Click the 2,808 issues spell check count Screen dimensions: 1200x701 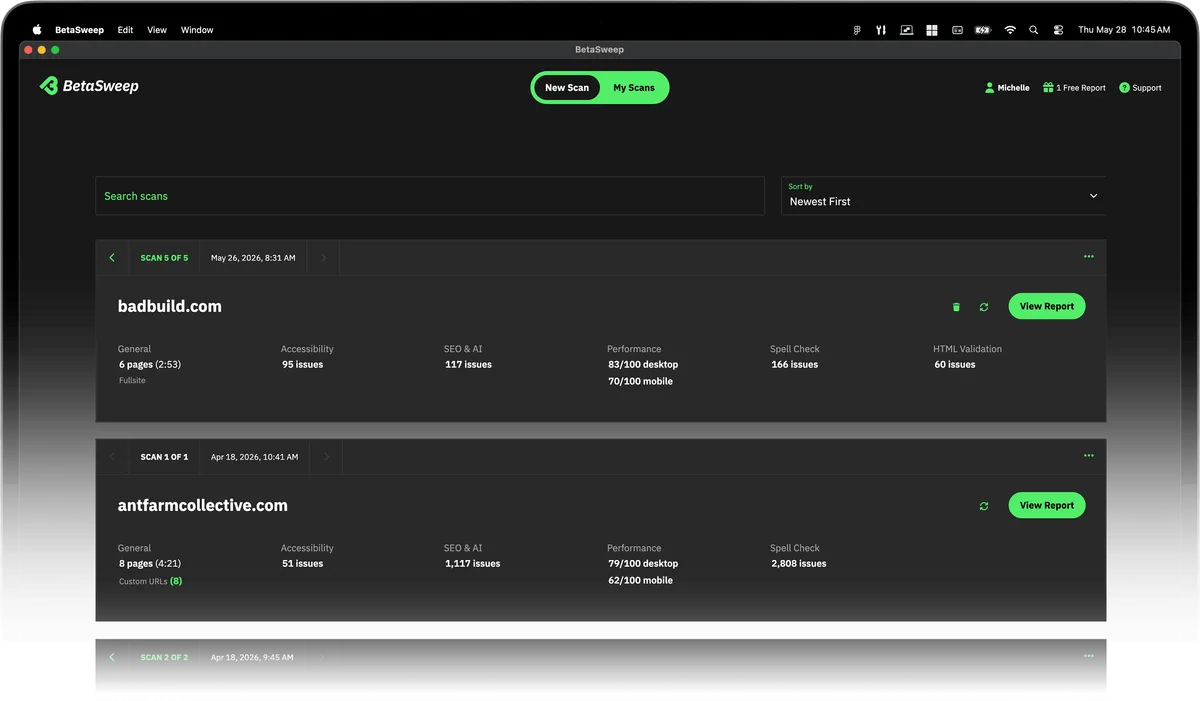[x=799, y=564]
